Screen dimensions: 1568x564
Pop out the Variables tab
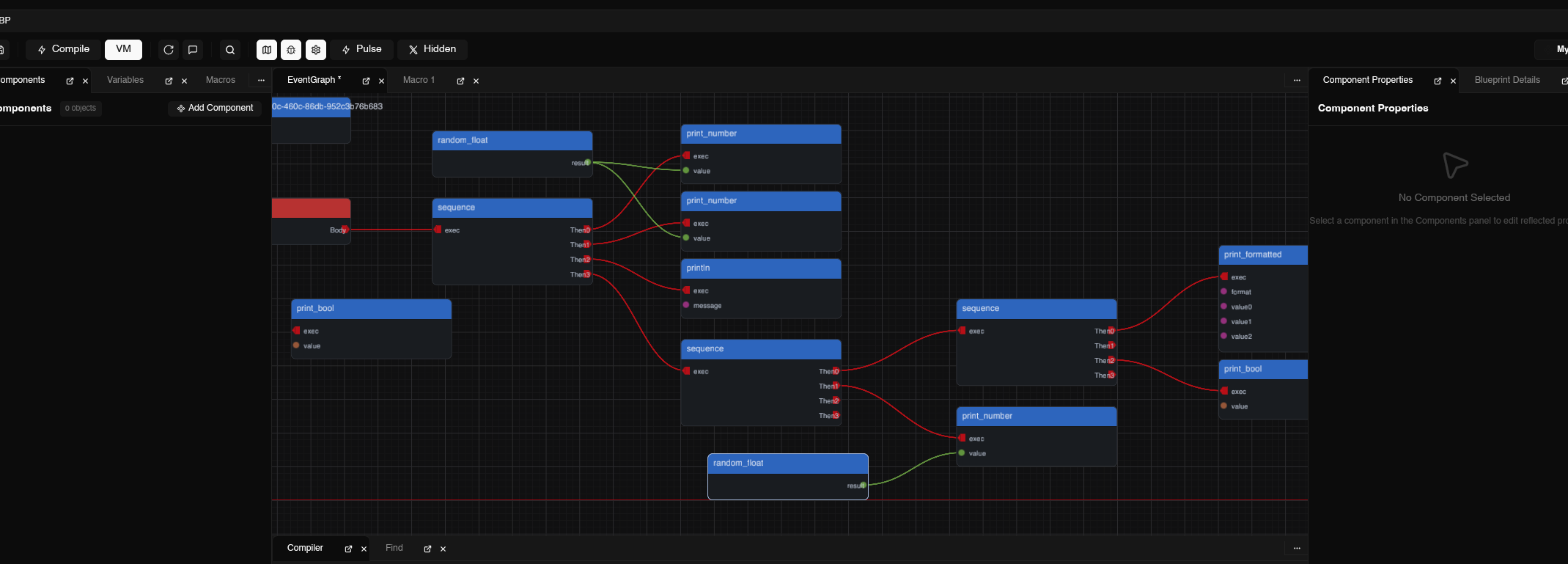point(169,81)
